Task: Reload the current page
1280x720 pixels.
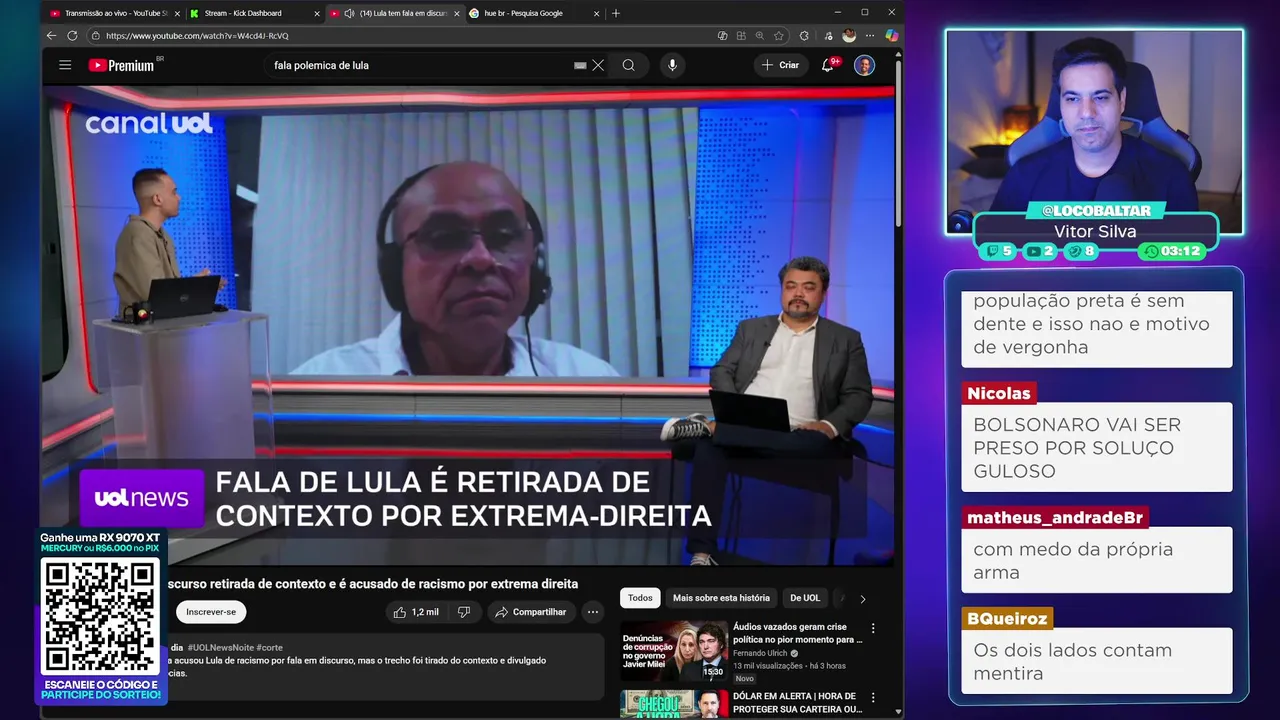Action: point(72,35)
